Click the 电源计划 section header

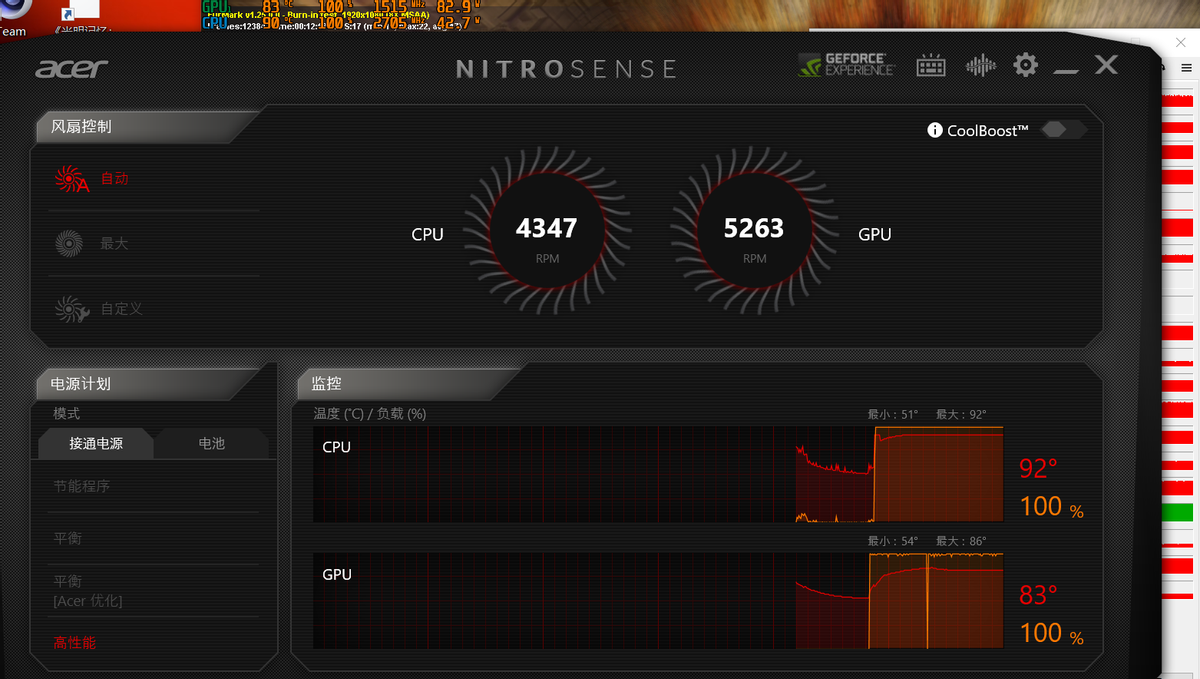[82, 384]
